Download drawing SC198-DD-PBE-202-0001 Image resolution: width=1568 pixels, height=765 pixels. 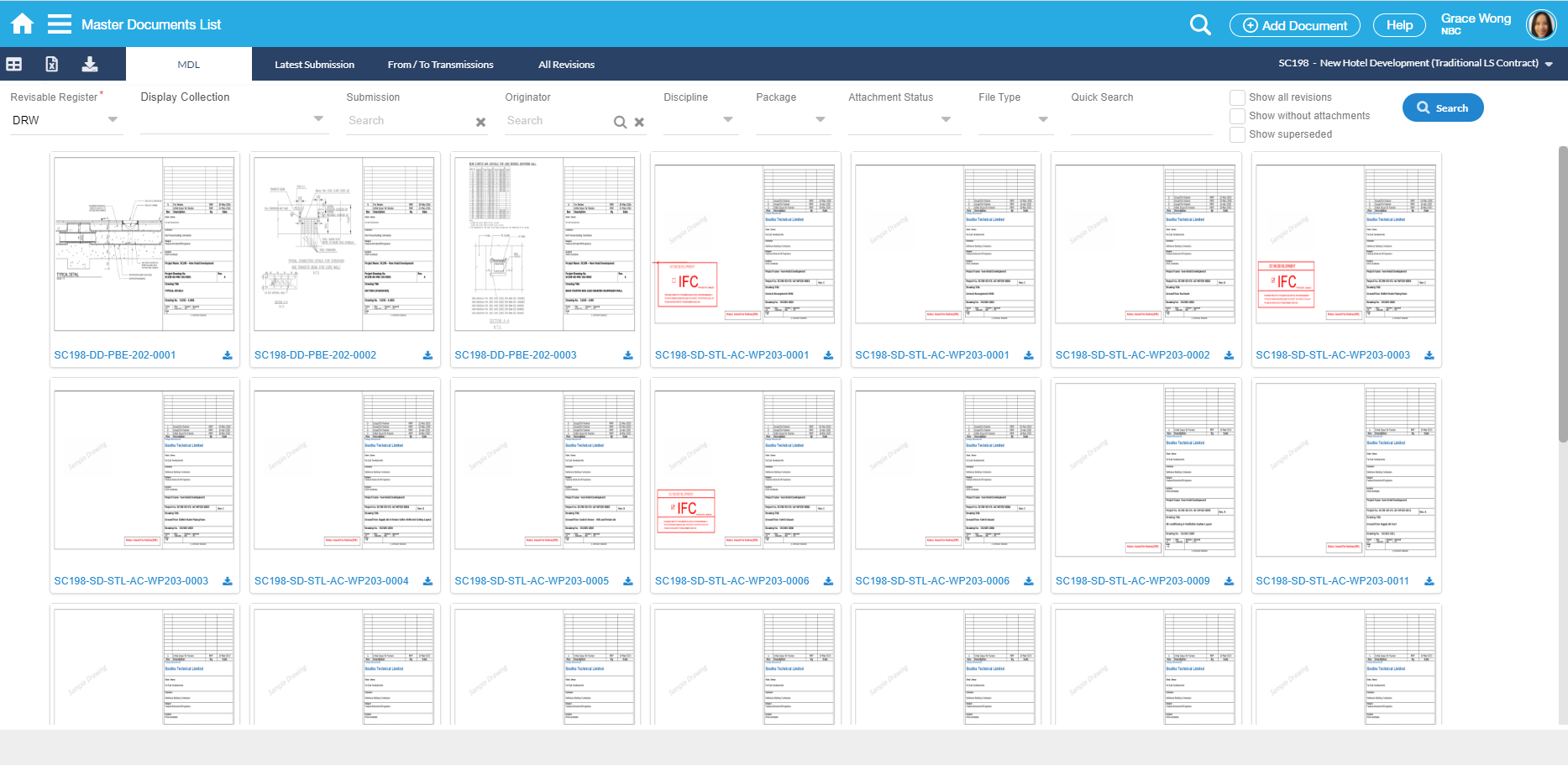(227, 355)
